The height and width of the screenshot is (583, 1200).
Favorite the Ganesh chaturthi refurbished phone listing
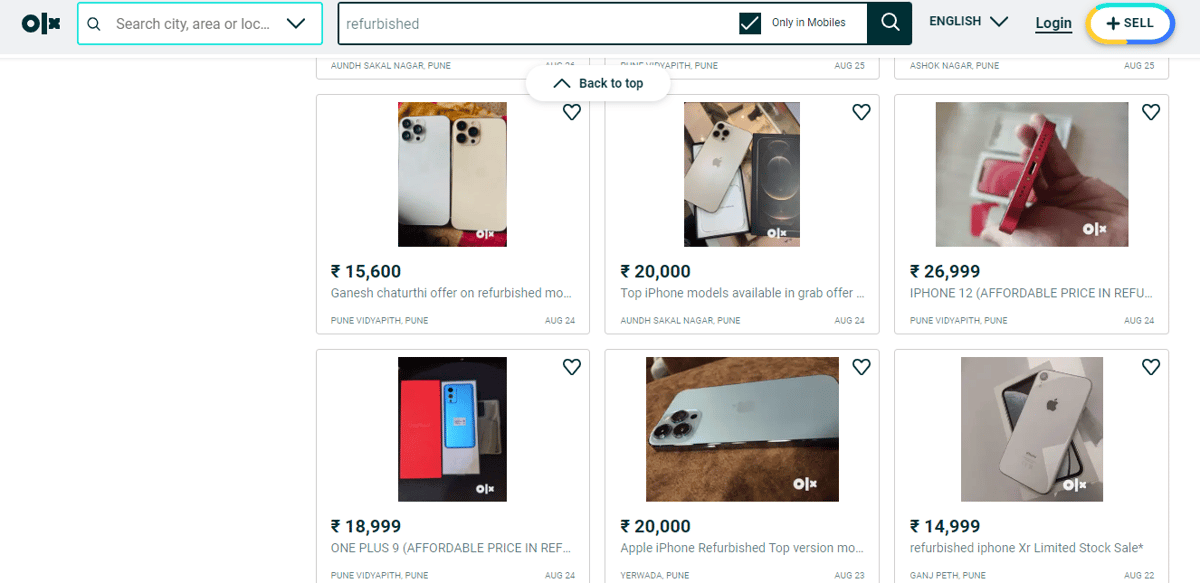pyautogui.click(x=571, y=112)
